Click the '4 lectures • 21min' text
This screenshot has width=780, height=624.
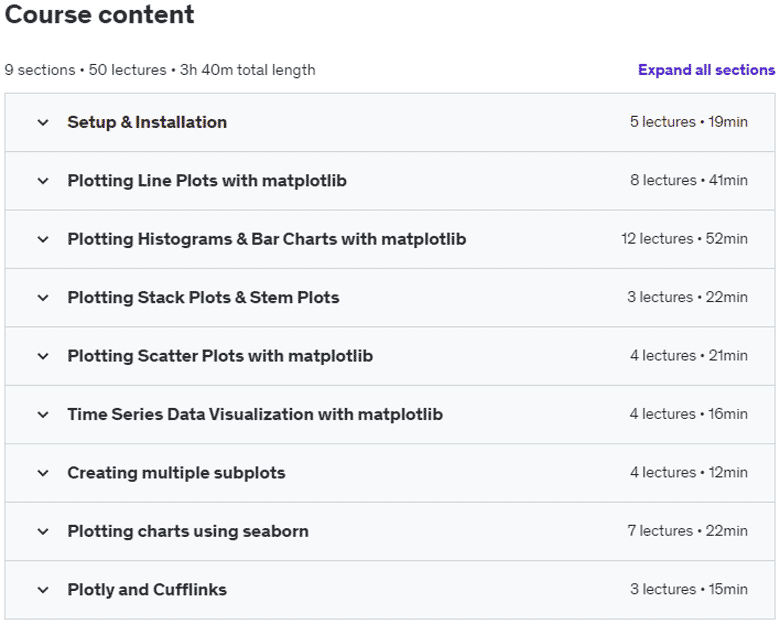click(x=688, y=356)
